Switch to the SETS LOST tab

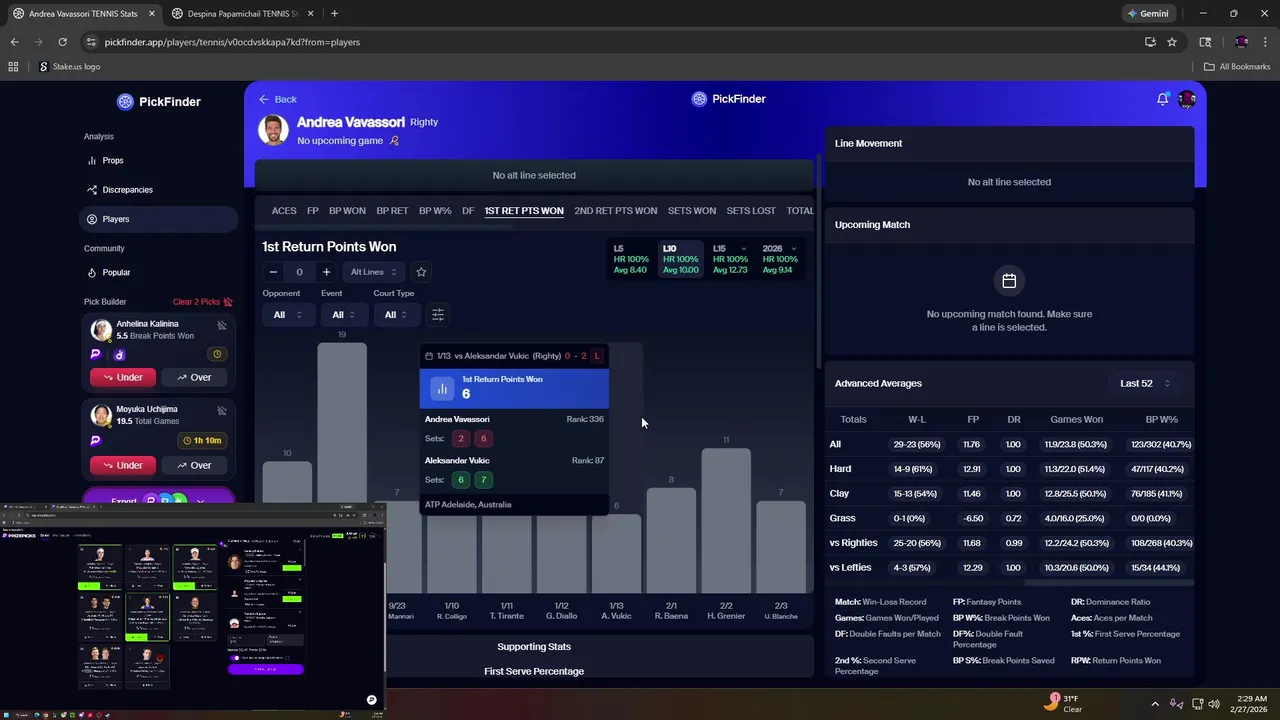751,211
